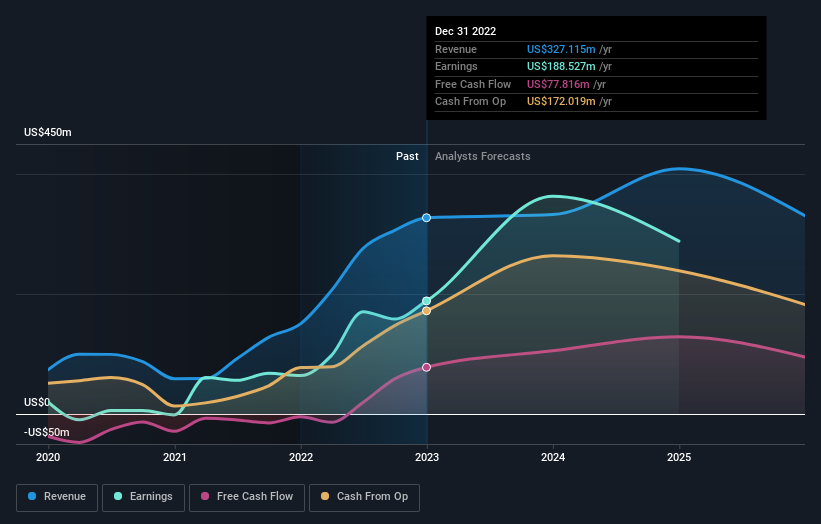
Task: Click the Free Cash Flow value US$77.816m
Action: [558, 84]
